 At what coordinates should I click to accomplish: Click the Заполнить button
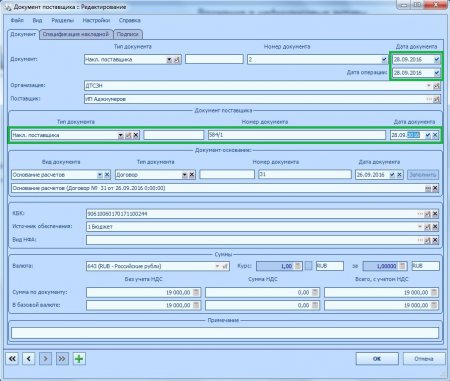click(423, 175)
